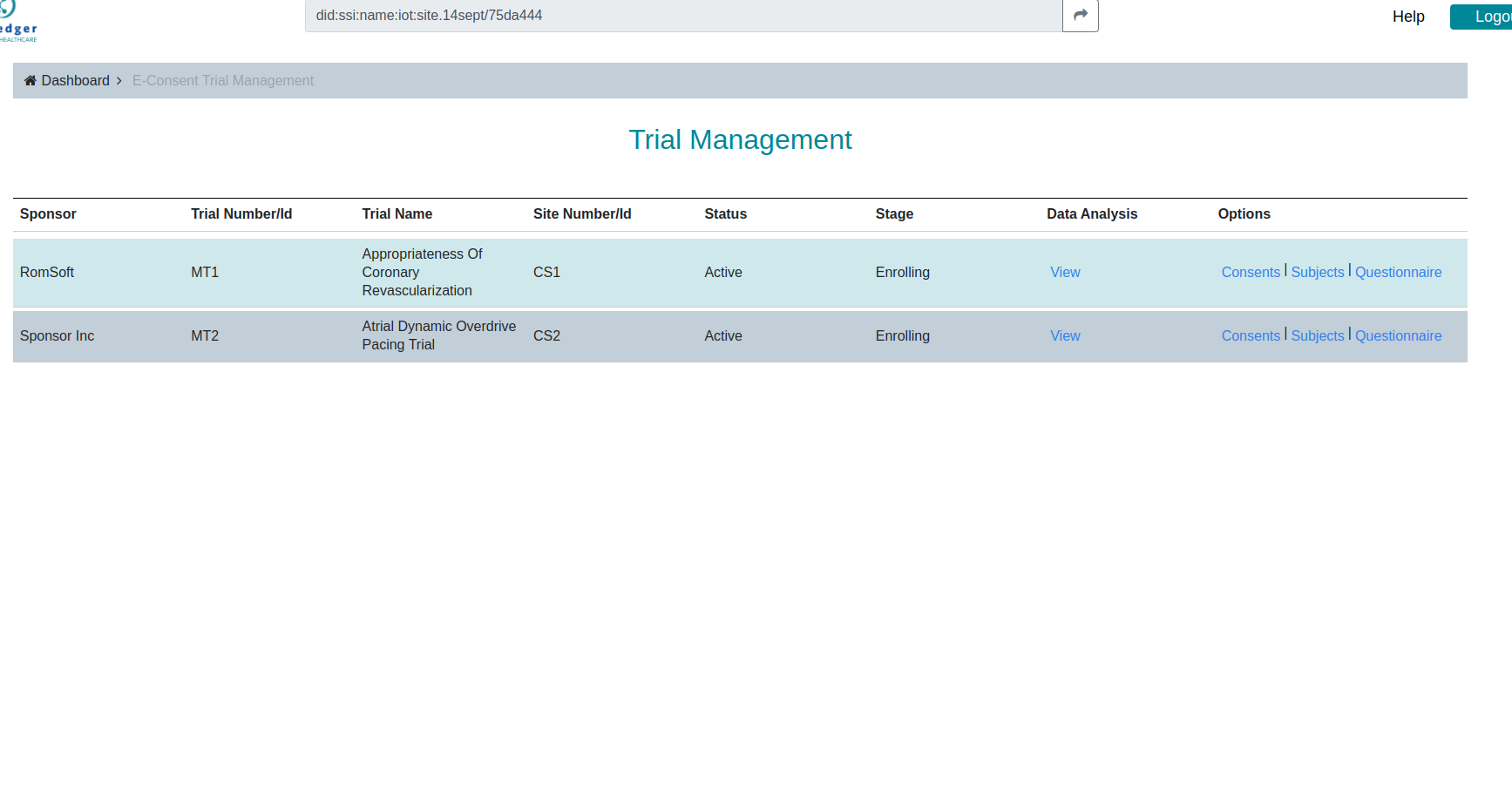
Task: Open Questionnaire for the MT1 trial
Action: click(1398, 272)
